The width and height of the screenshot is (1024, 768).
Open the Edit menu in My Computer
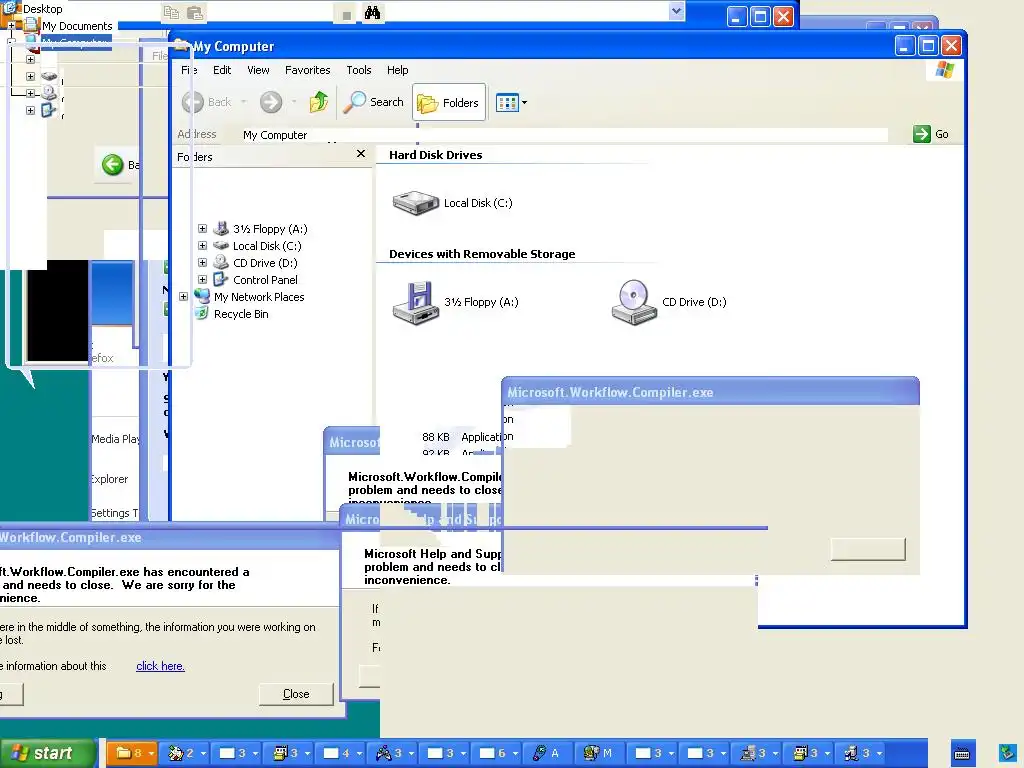tap(222, 70)
